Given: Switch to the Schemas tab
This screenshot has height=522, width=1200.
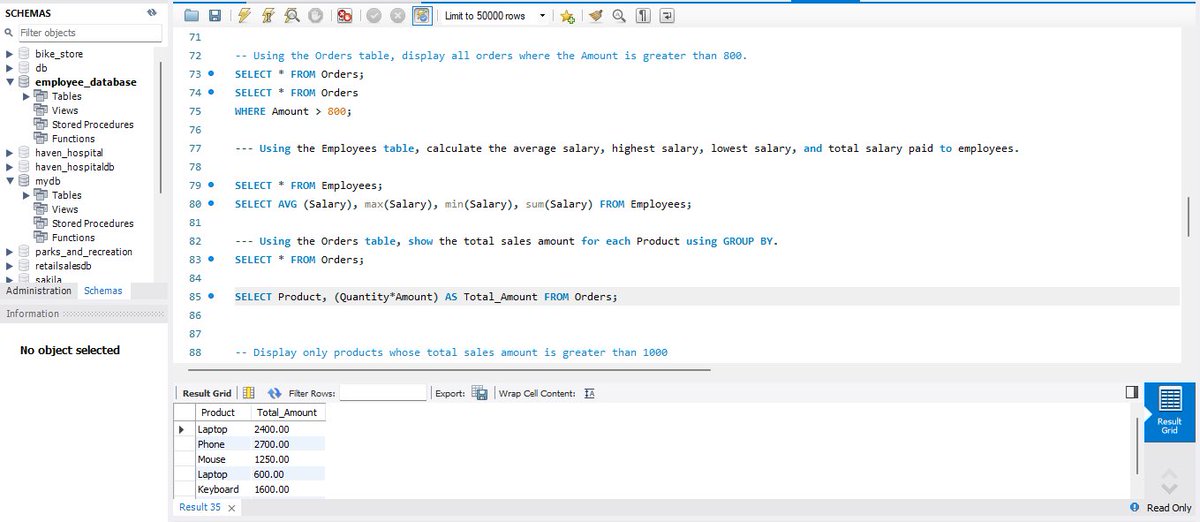Looking at the screenshot, I should click(103, 291).
